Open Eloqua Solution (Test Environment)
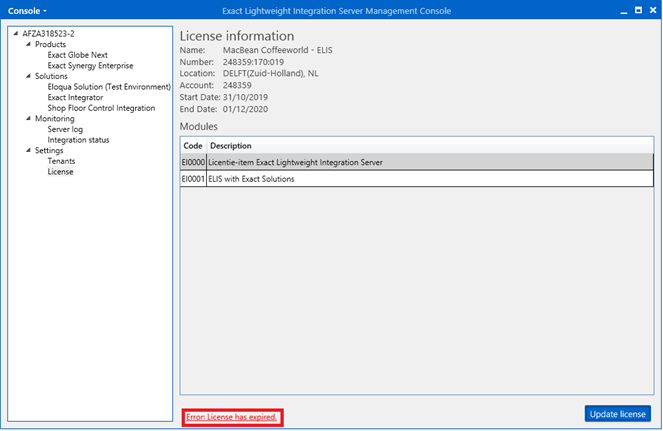Screen dimensions: 663x431 109,87
